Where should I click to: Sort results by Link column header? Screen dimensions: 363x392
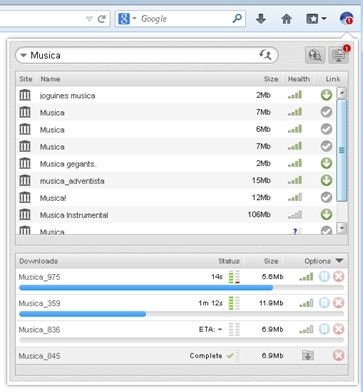(333, 79)
